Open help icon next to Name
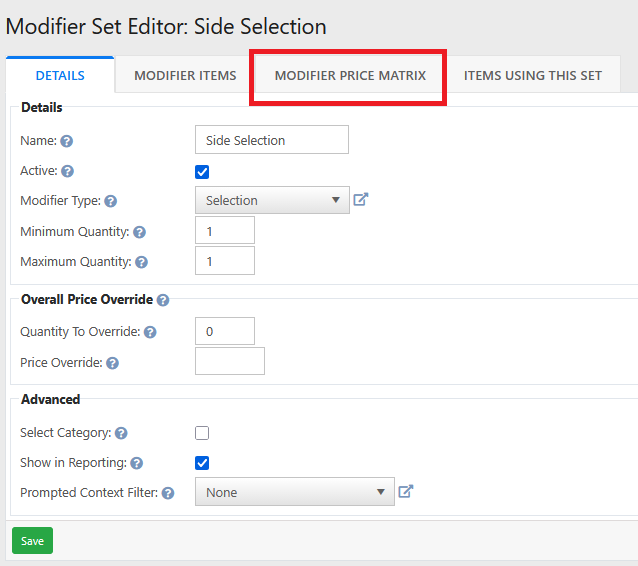This screenshot has width=638, height=566. click(x=67, y=141)
